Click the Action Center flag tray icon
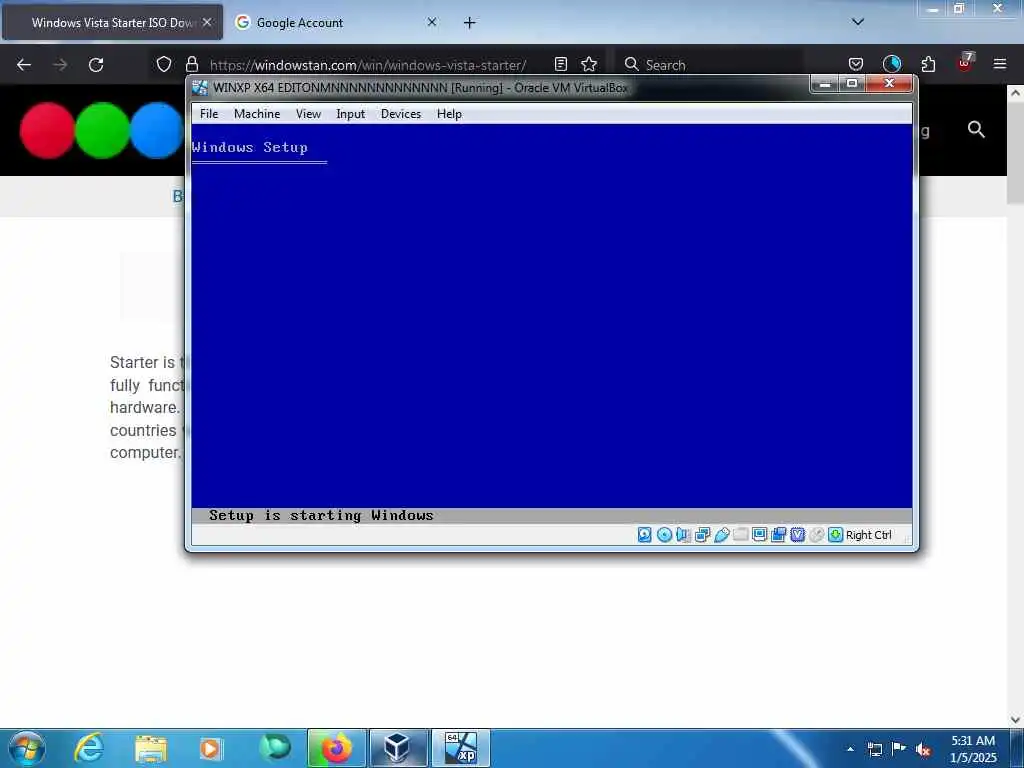This screenshot has width=1024, height=768. click(899, 748)
